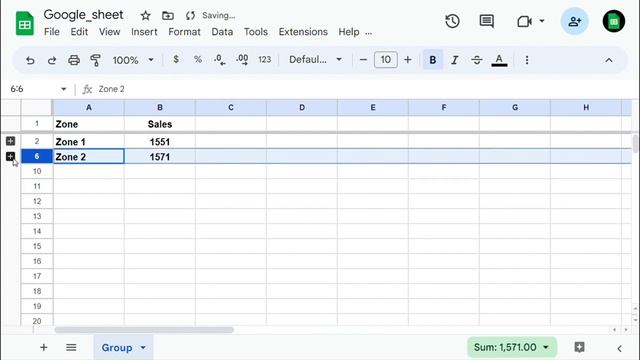The width and height of the screenshot is (640, 360).
Task: Expand the row group beside row 6
Action: (x=11, y=156)
